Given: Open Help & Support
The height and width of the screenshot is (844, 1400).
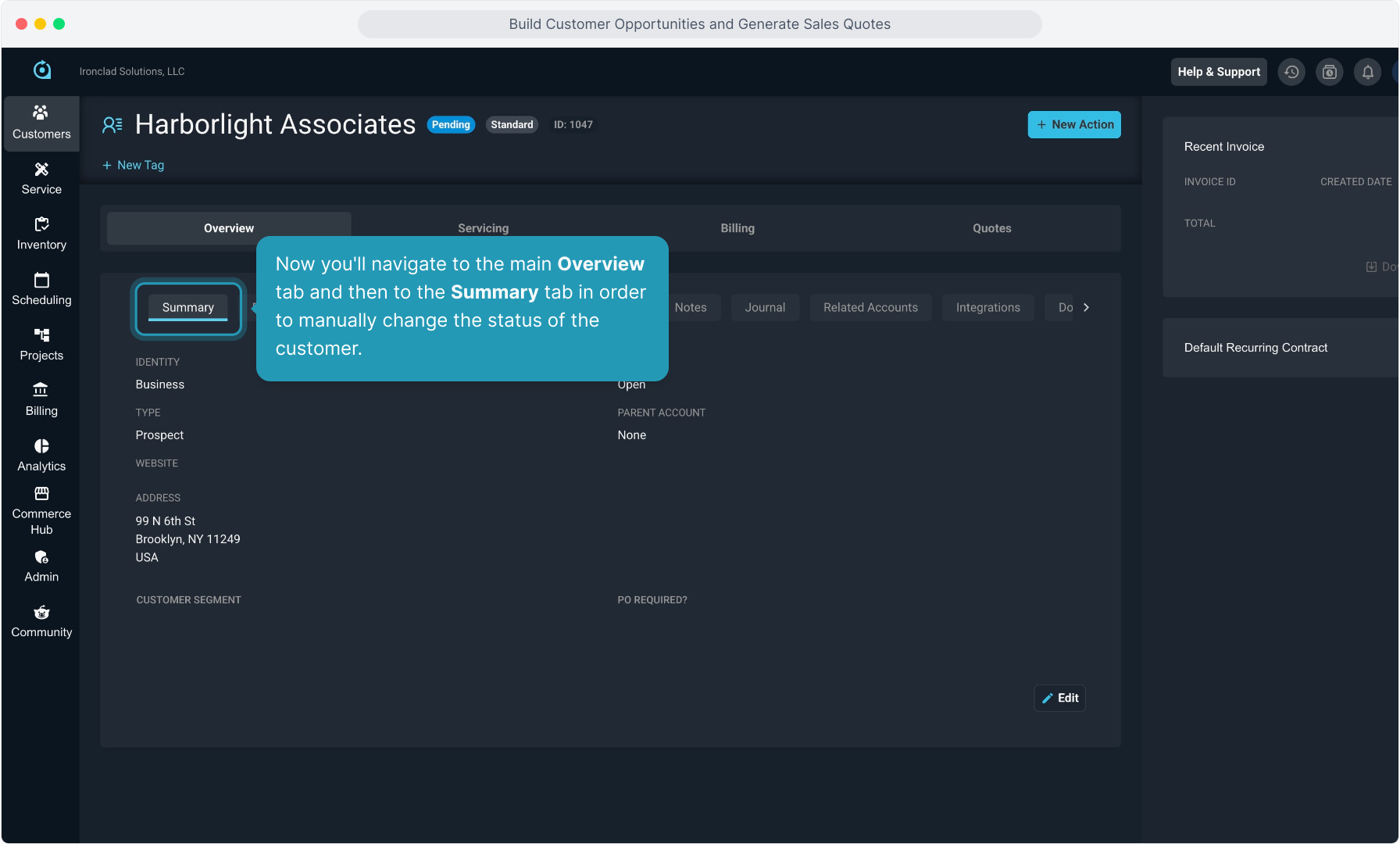Looking at the screenshot, I should (x=1218, y=72).
